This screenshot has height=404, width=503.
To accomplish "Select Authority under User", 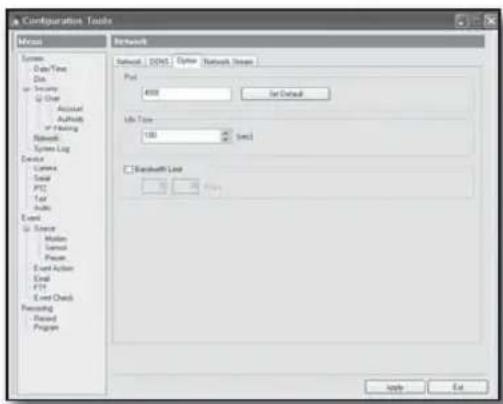I will (70, 119).
